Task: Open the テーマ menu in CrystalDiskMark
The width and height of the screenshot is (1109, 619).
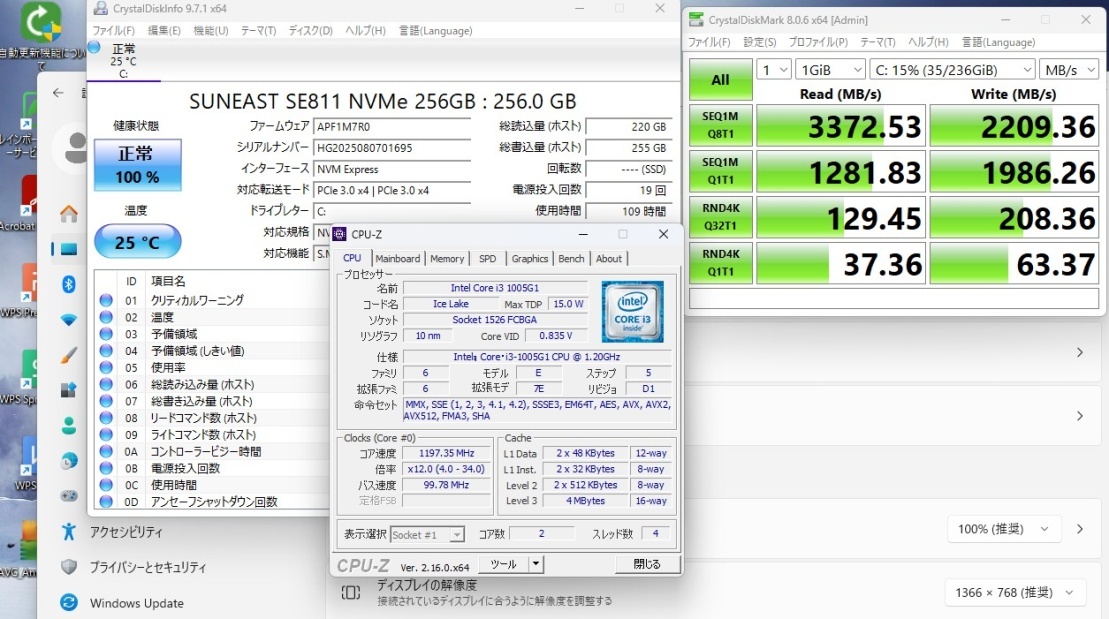Action: tap(876, 42)
